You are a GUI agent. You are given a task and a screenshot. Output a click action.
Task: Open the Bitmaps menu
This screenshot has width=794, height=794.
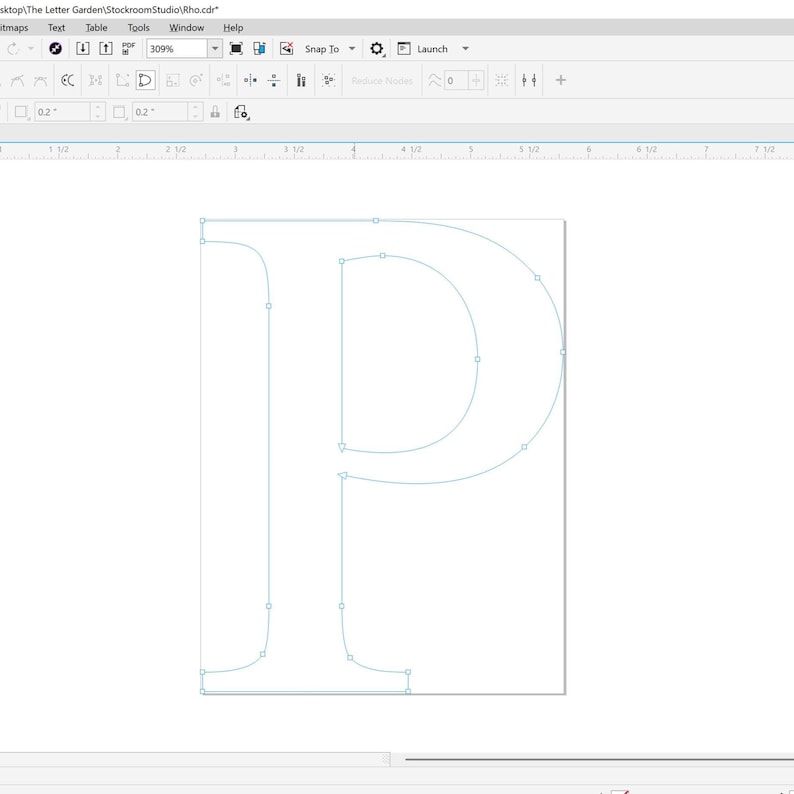coord(14,27)
